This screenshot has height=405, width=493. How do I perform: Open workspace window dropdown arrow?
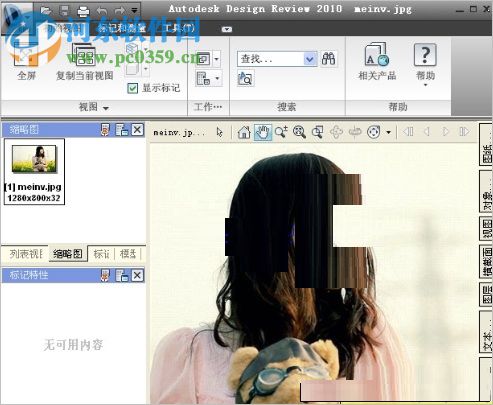coord(216,59)
